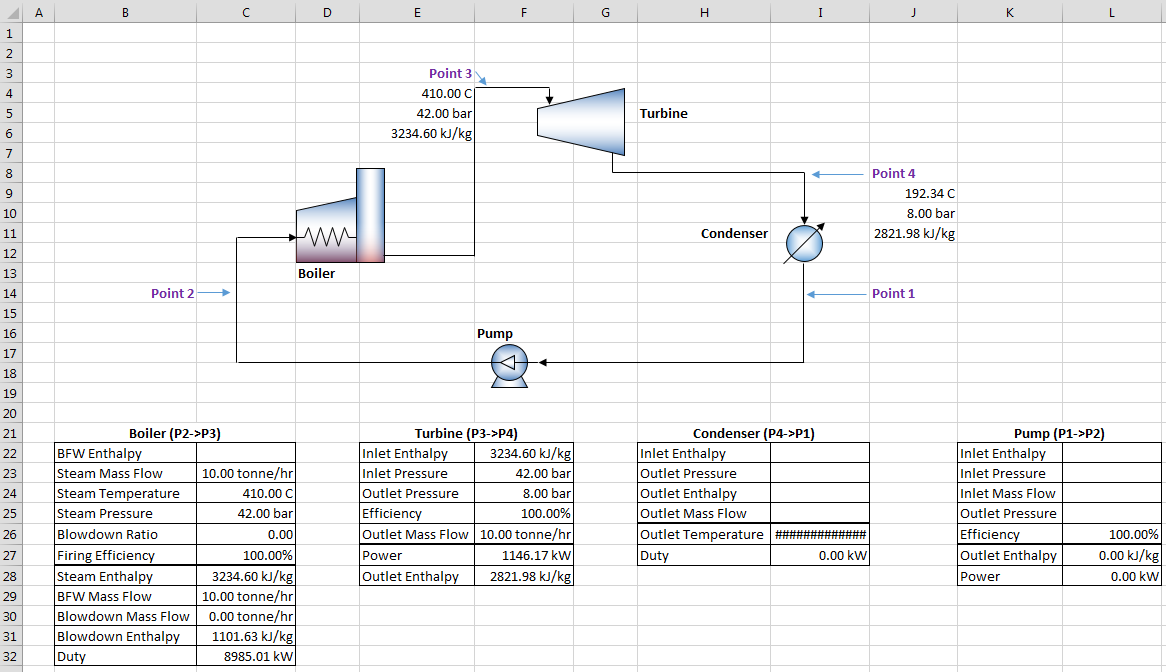Click the Point 4 label
Screen dimensions: 1166x672
click(893, 173)
